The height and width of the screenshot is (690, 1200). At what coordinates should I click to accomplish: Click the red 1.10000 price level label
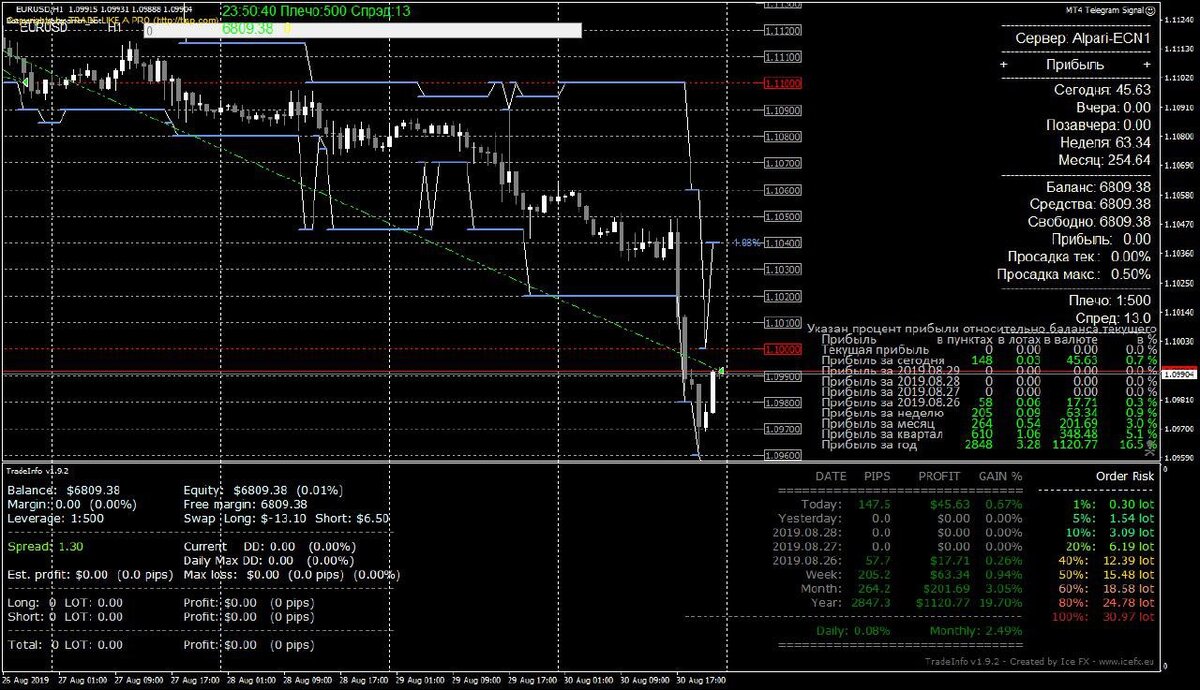pyautogui.click(x=782, y=349)
